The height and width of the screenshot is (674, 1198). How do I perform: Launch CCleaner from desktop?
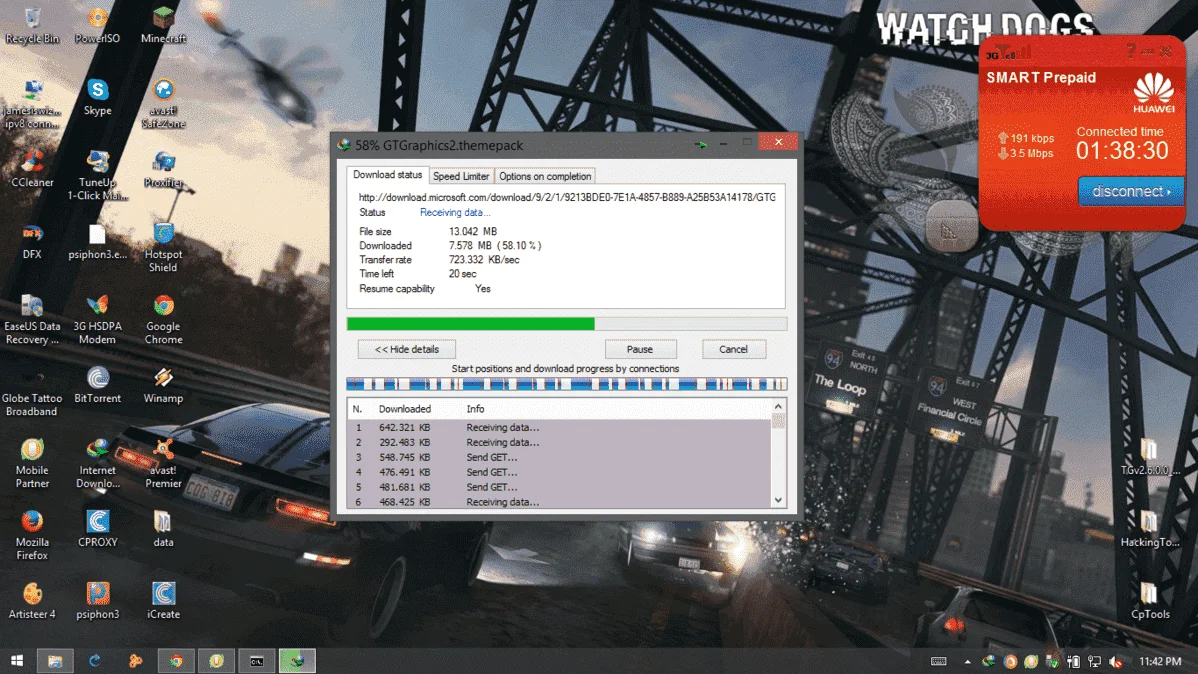coord(32,168)
